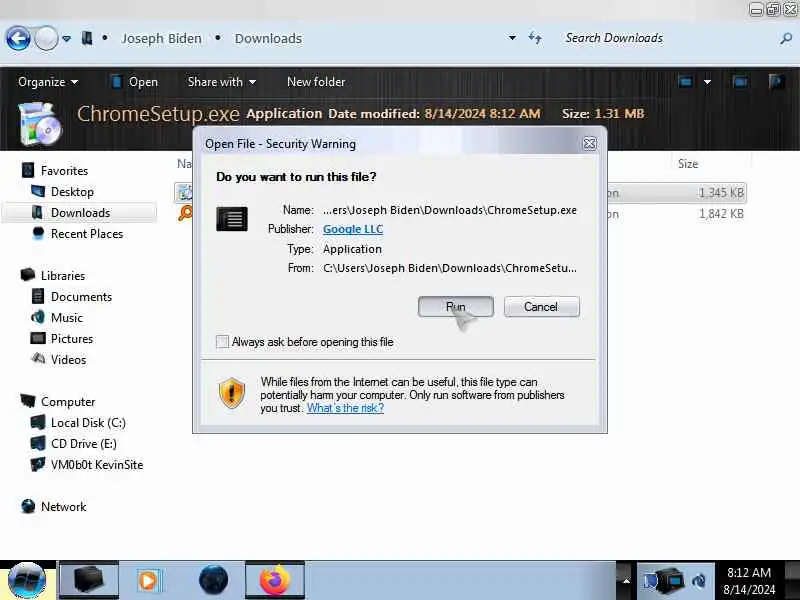Select Desktop under Favorites
This screenshot has height=600, width=800.
(x=63, y=192)
